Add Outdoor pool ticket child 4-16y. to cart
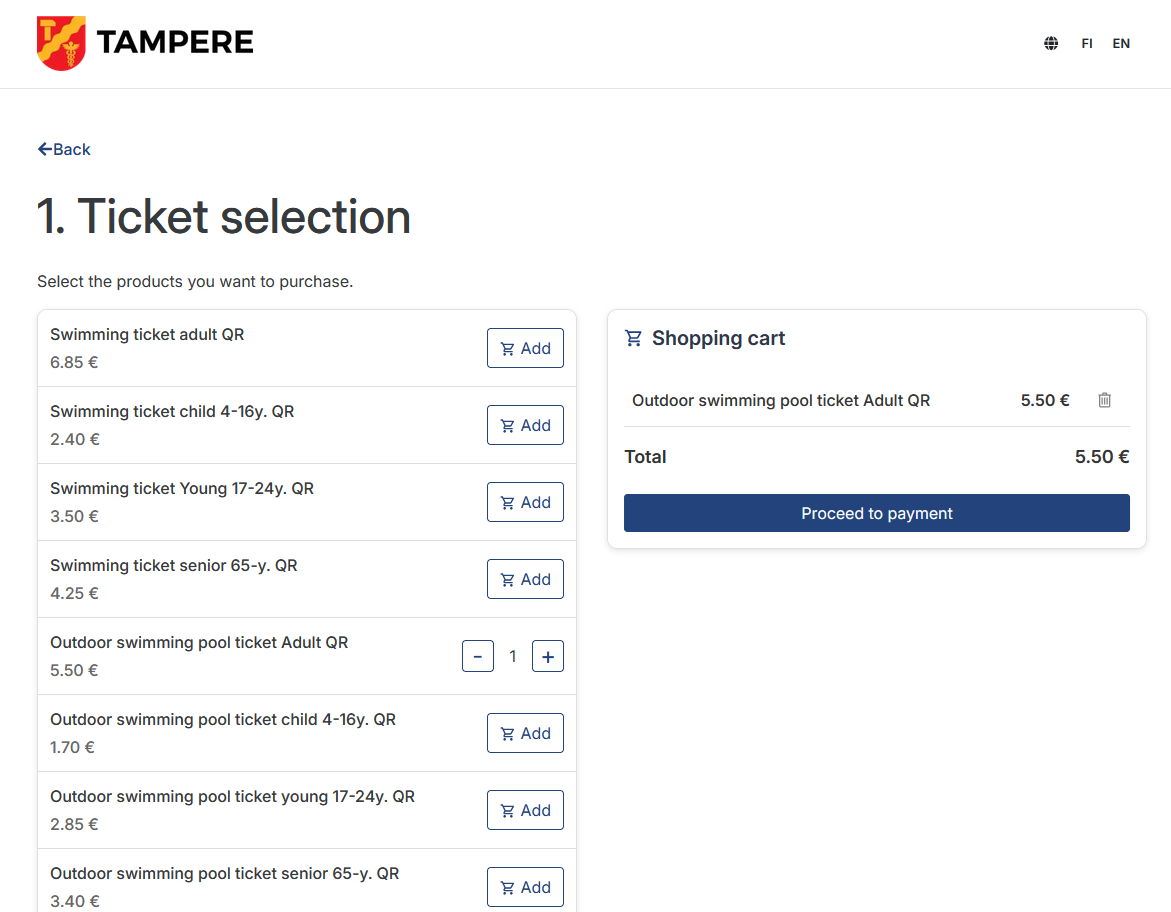 [x=525, y=733]
